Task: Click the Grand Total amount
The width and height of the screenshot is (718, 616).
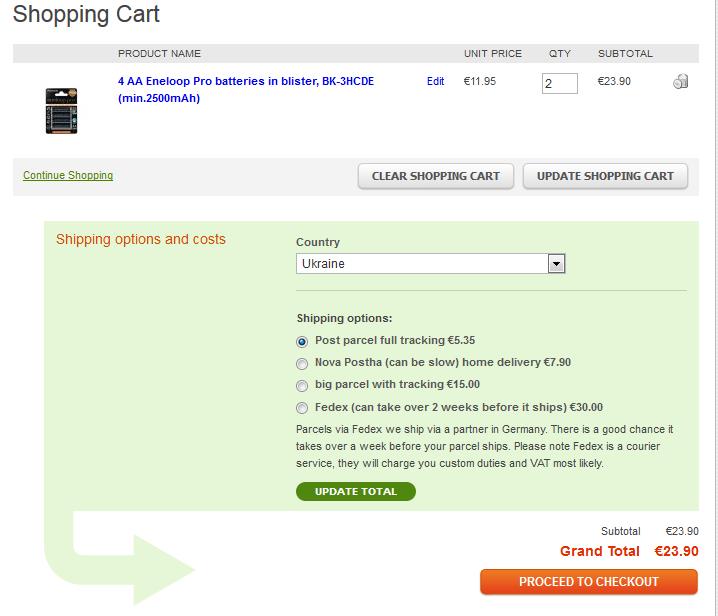Action: (x=676, y=551)
